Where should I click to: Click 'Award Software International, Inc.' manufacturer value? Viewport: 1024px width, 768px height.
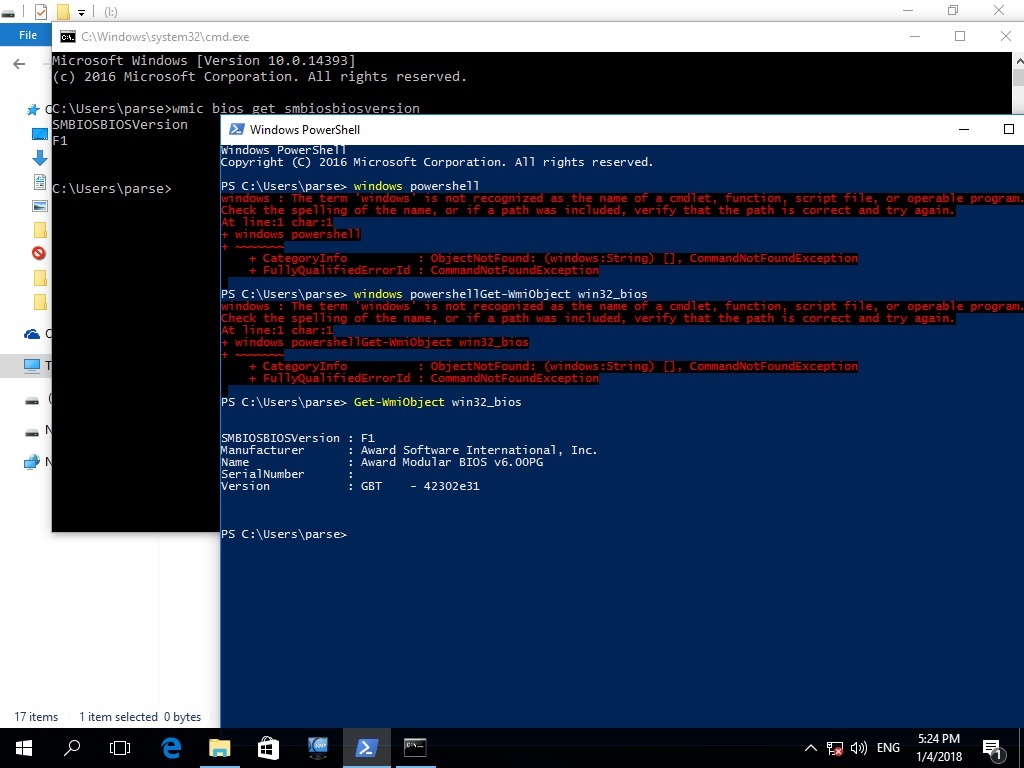[479, 450]
